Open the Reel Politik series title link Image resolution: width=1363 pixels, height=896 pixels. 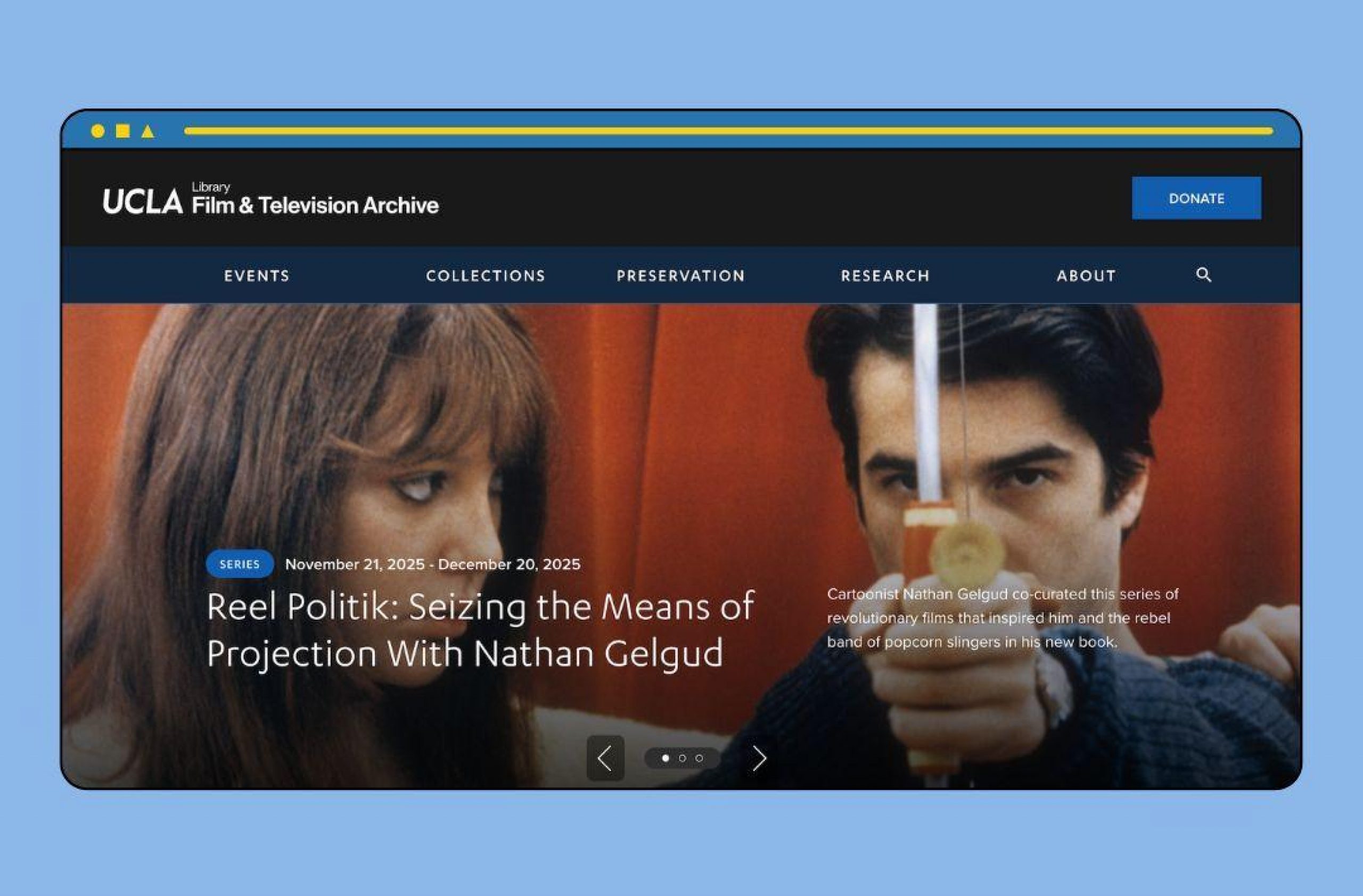pyautogui.click(x=480, y=630)
